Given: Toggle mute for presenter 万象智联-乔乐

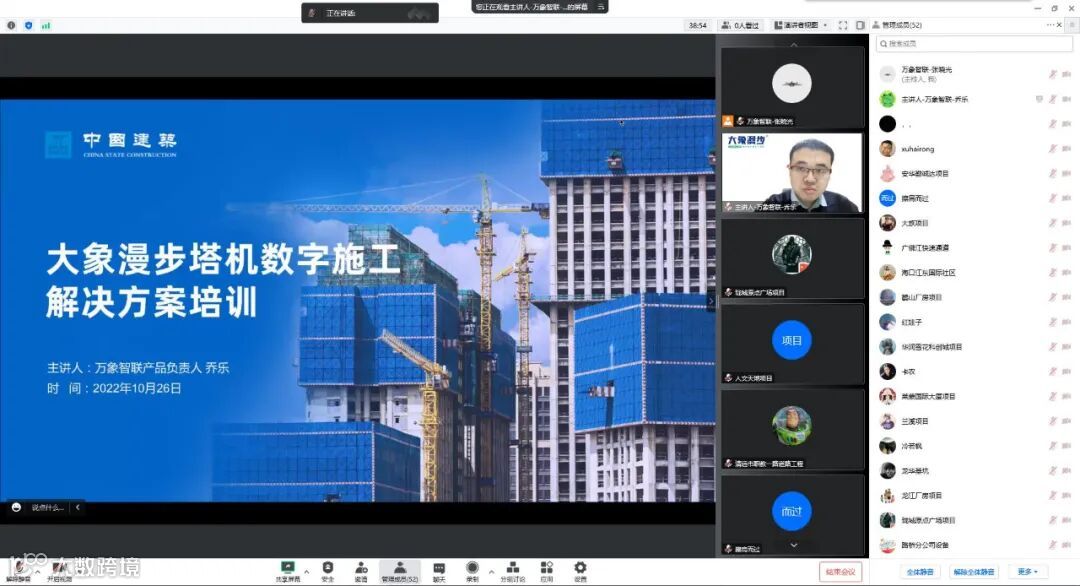Looking at the screenshot, I should click(x=1052, y=99).
